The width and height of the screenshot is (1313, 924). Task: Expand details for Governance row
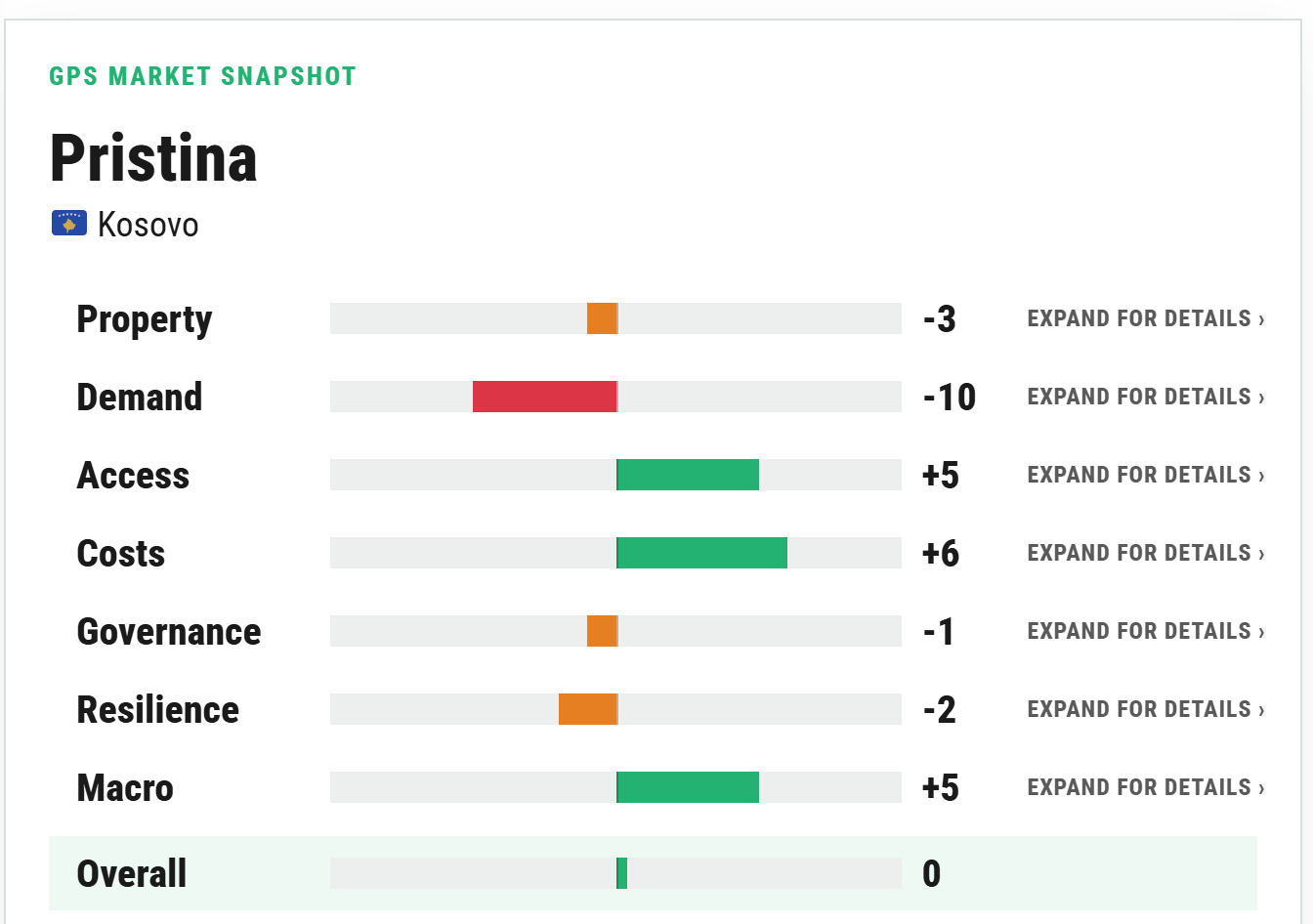pos(1145,631)
